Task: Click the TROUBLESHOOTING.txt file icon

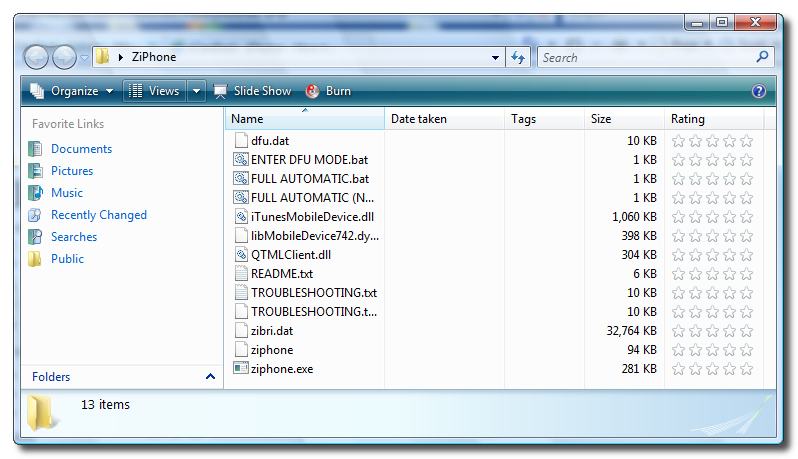Action: coord(241,293)
